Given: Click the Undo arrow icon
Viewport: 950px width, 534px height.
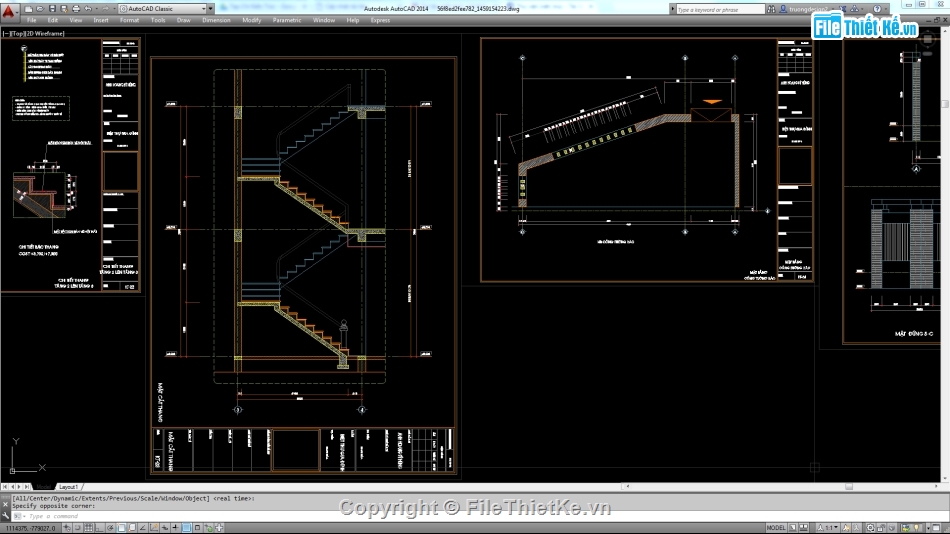Looking at the screenshot, I should (x=88, y=9).
